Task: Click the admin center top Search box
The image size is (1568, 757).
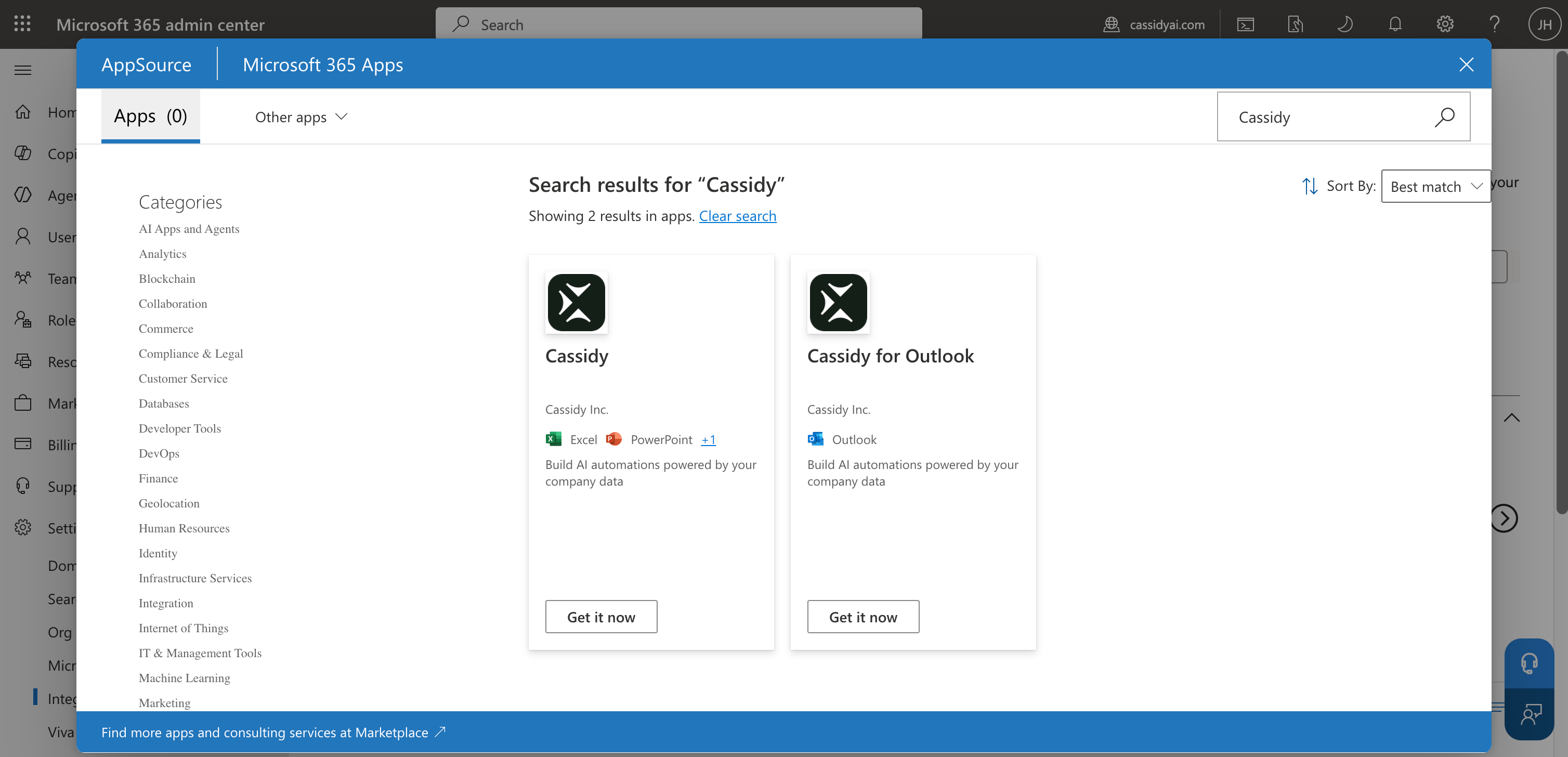Action: (678, 24)
